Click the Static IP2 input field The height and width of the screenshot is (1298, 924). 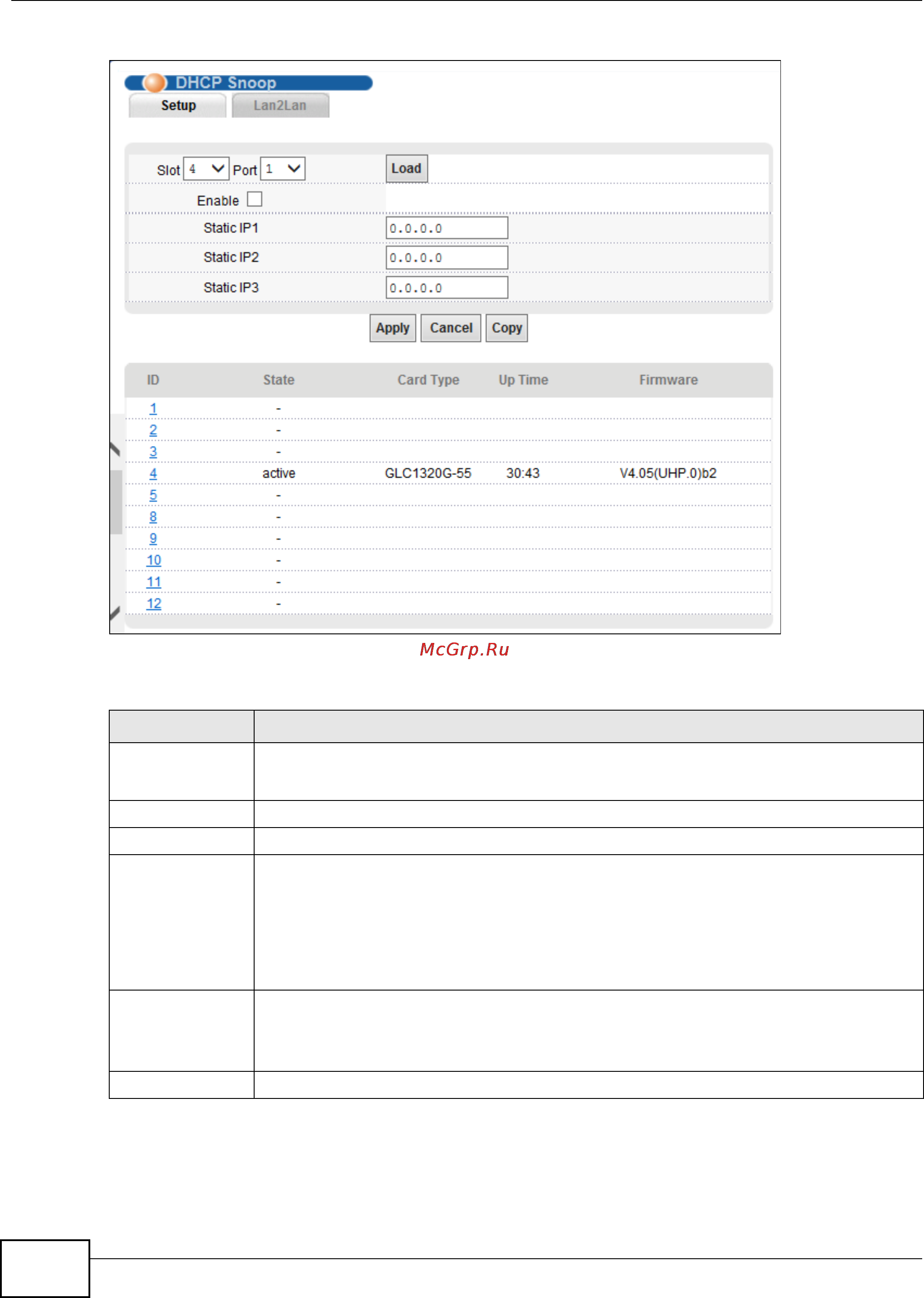pyautogui.click(x=446, y=258)
